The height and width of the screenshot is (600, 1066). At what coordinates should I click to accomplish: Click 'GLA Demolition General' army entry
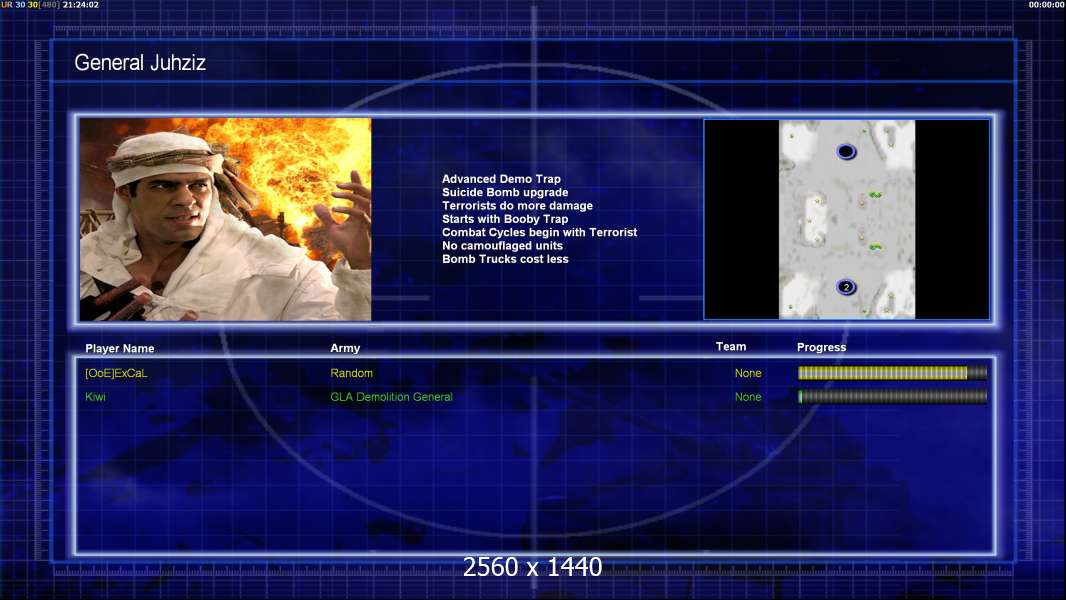click(x=392, y=397)
